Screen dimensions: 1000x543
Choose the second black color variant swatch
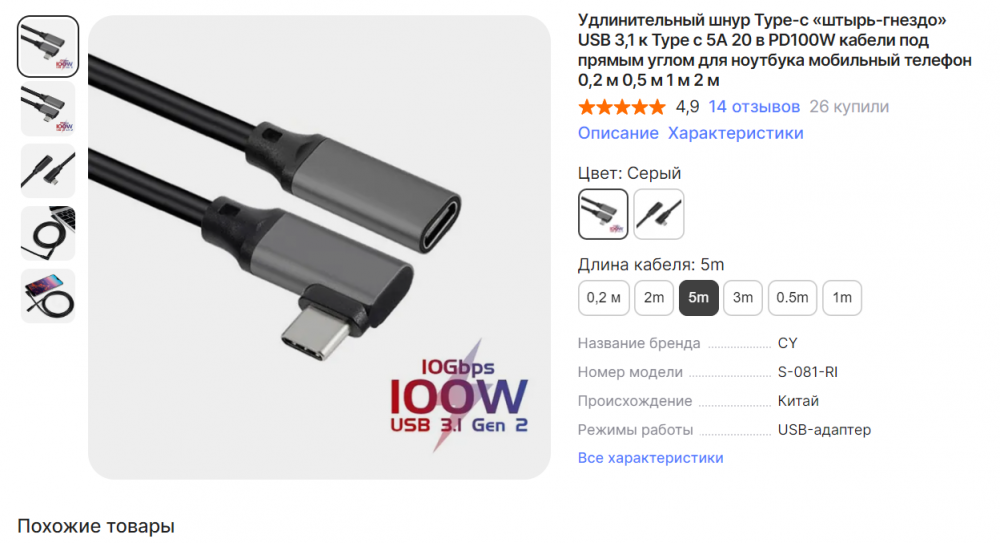pos(659,214)
